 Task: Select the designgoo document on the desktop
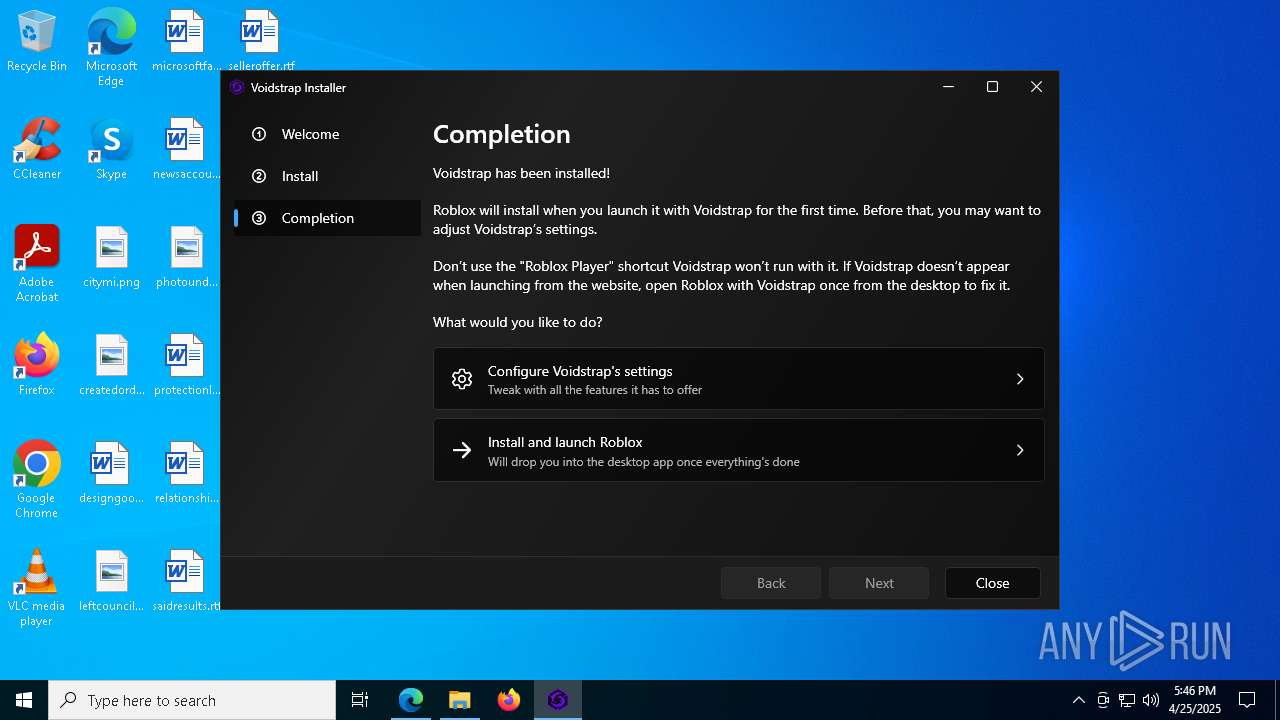[111, 473]
